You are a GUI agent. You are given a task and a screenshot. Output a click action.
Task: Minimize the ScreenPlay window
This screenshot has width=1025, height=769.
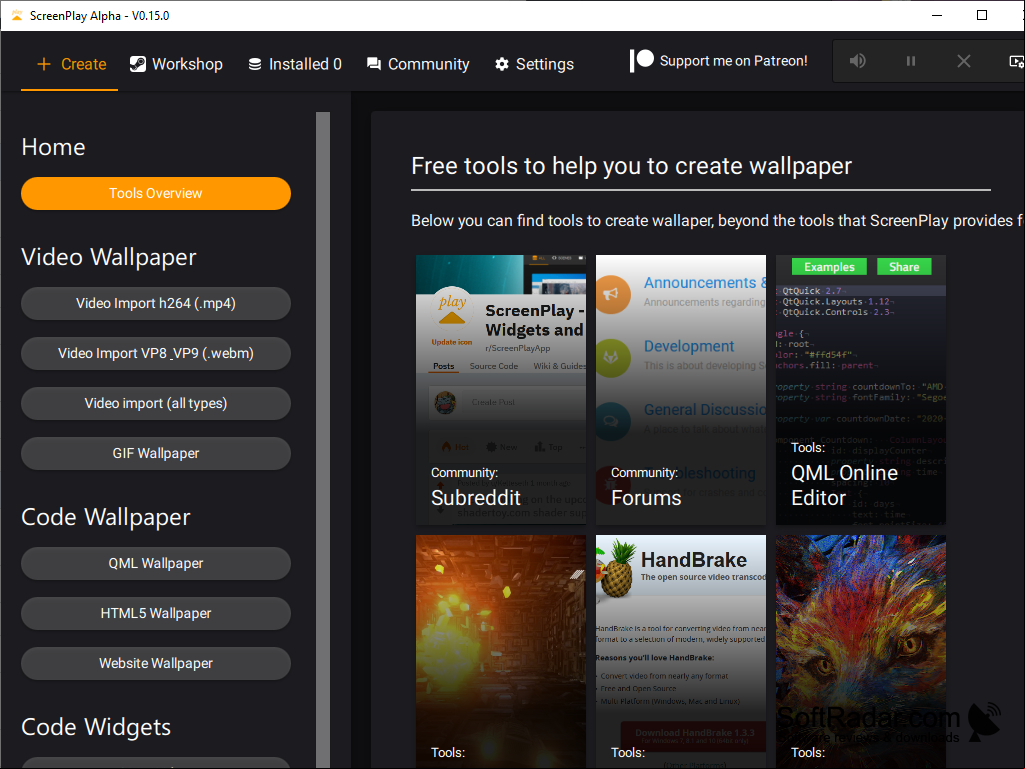(937, 15)
